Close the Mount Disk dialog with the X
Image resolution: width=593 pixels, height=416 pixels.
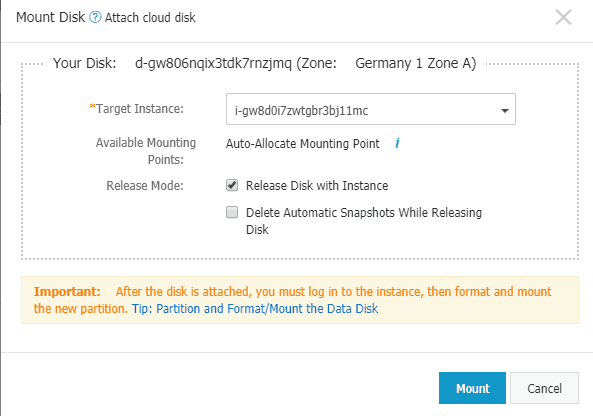click(x=564, y=17)
